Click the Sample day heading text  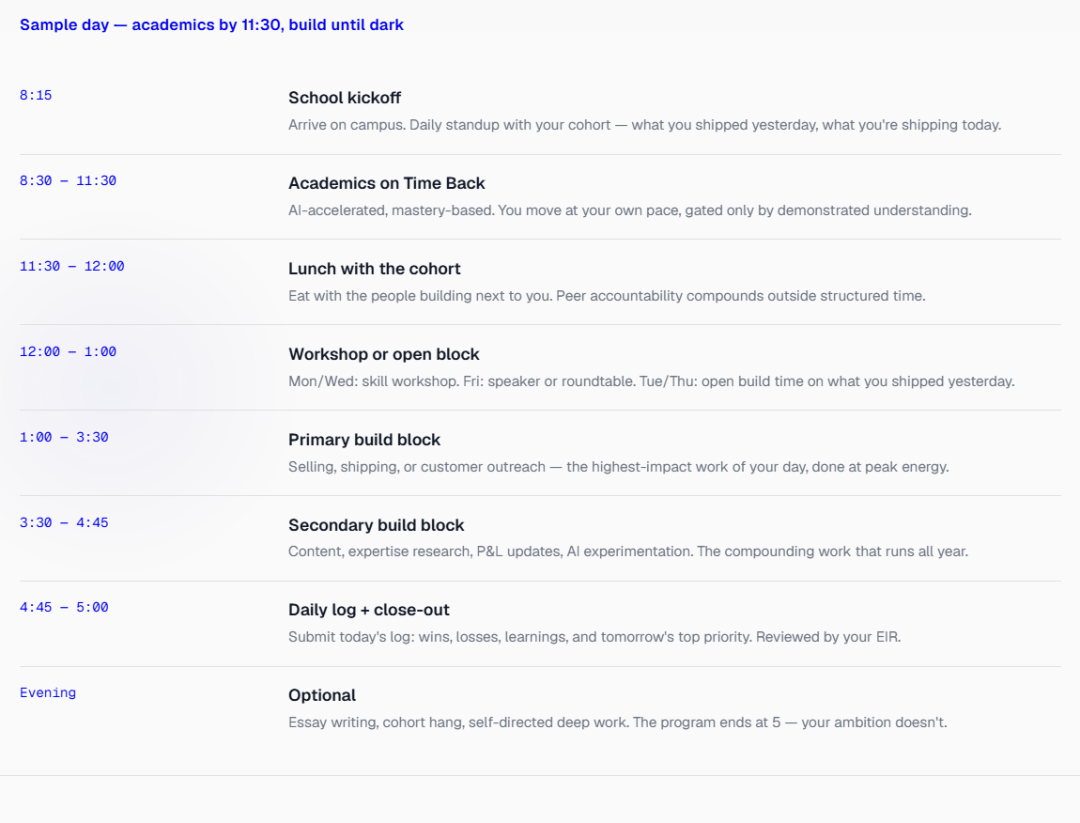(211, 25)
